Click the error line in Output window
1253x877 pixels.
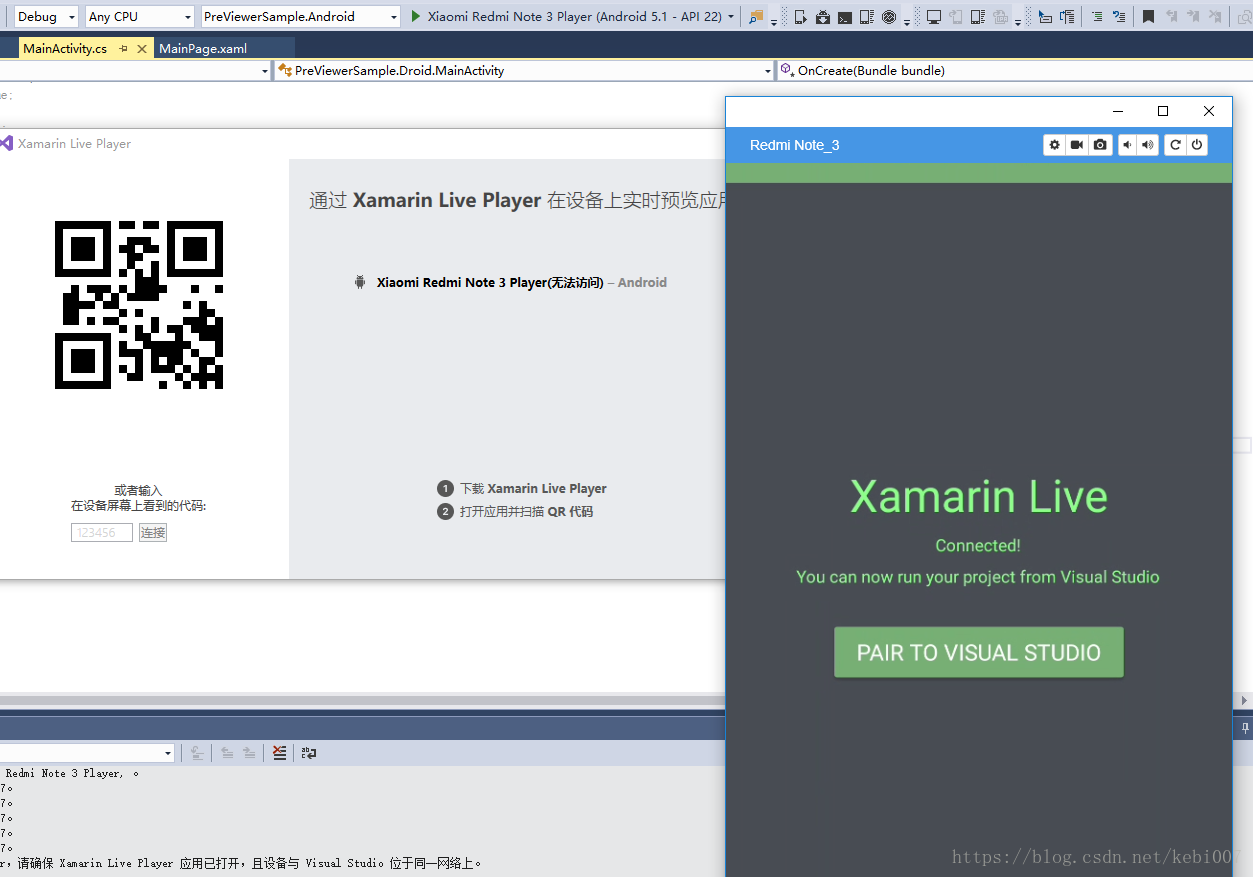[243, 863]
